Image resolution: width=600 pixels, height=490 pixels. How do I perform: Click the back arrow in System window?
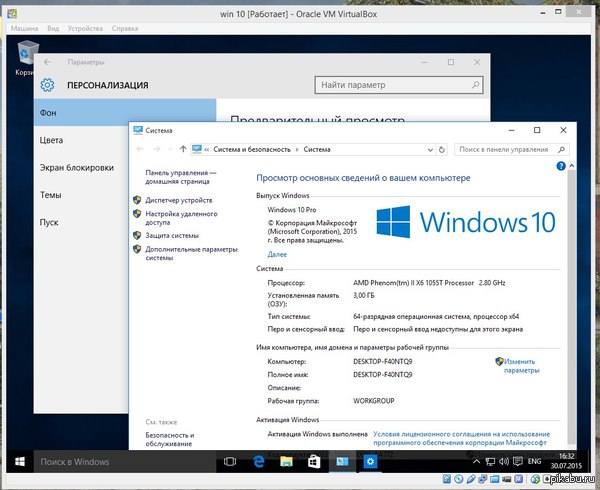(140, 149)
